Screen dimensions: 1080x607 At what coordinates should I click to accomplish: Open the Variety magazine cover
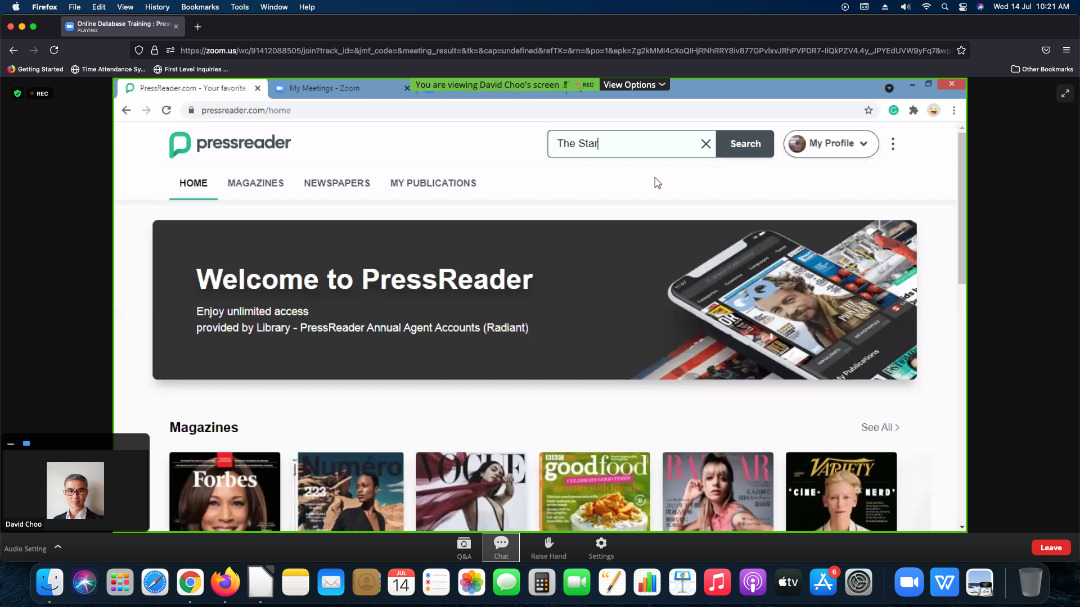(x=841, y=491)
